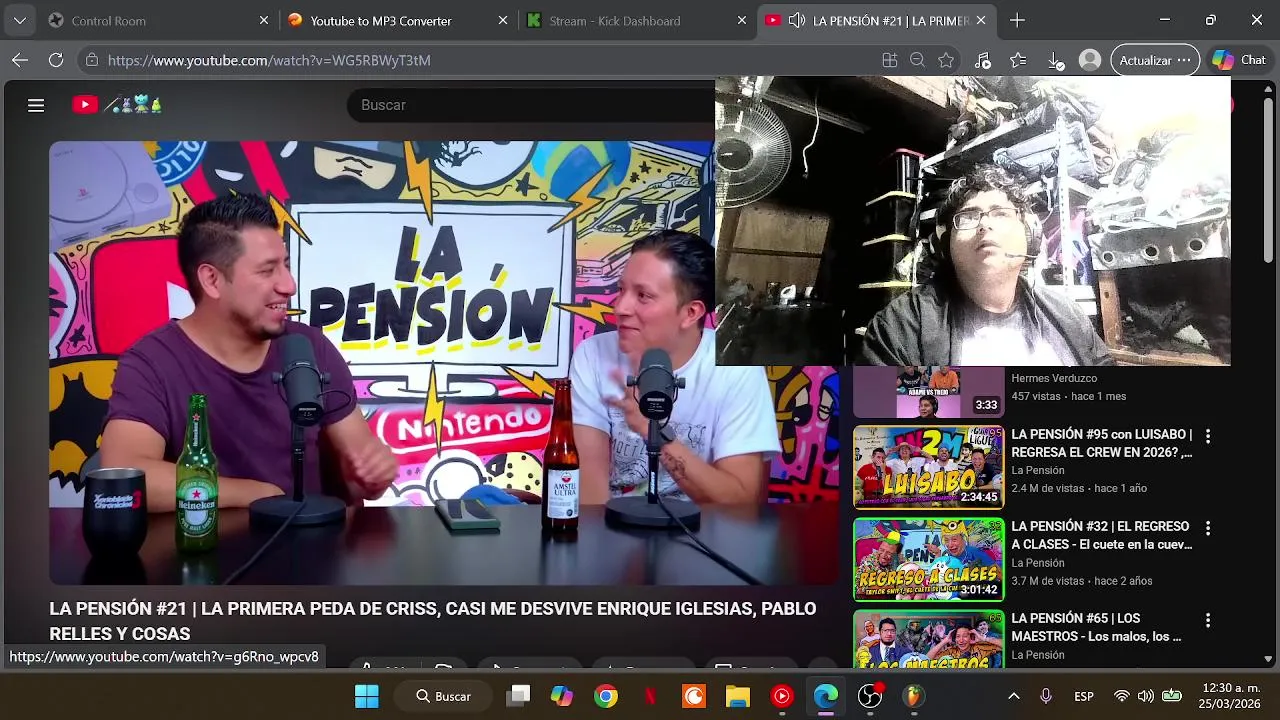Open the Hermes Verduzco video thumbnail
1280x720 pixels.
pos(928,392)
